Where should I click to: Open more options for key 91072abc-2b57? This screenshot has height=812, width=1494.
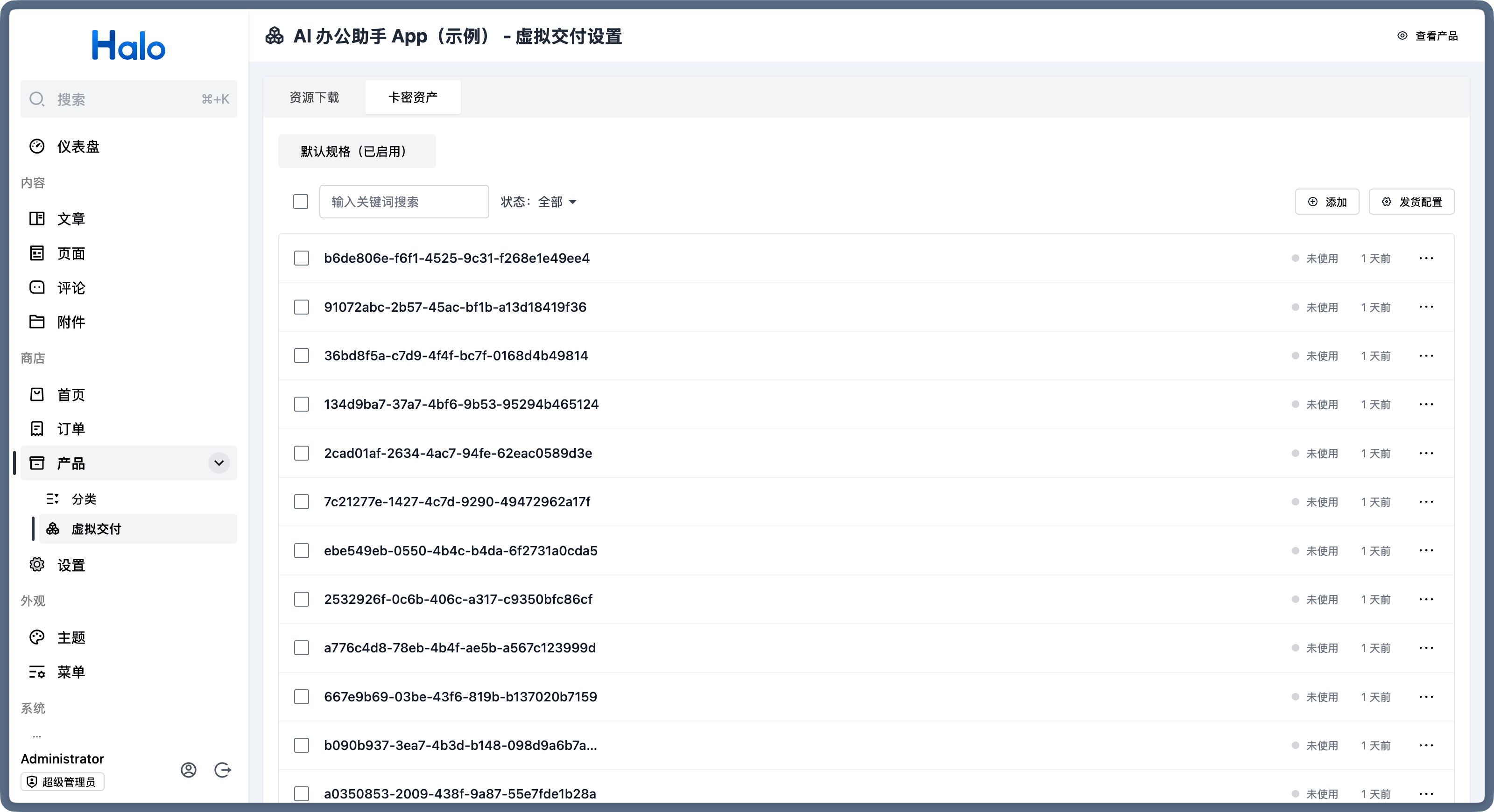click(x=1426, y=307)
